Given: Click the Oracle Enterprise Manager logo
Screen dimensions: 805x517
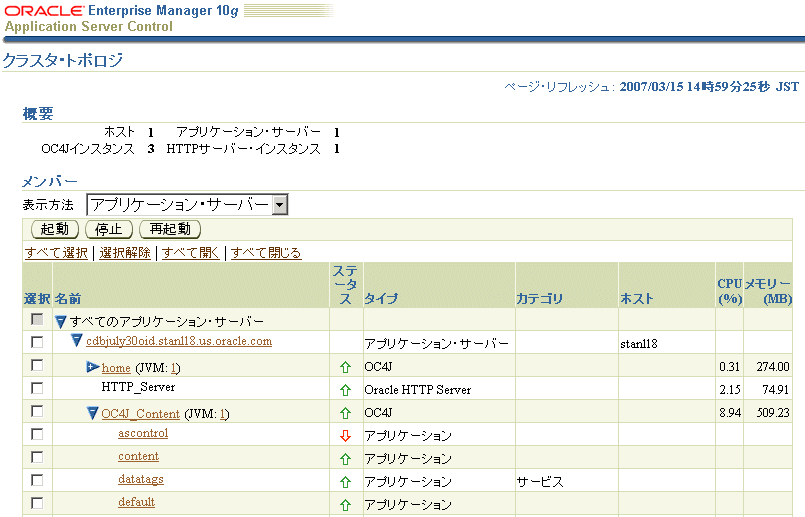Looking at the screenshot, I should (x=122, y=11).
